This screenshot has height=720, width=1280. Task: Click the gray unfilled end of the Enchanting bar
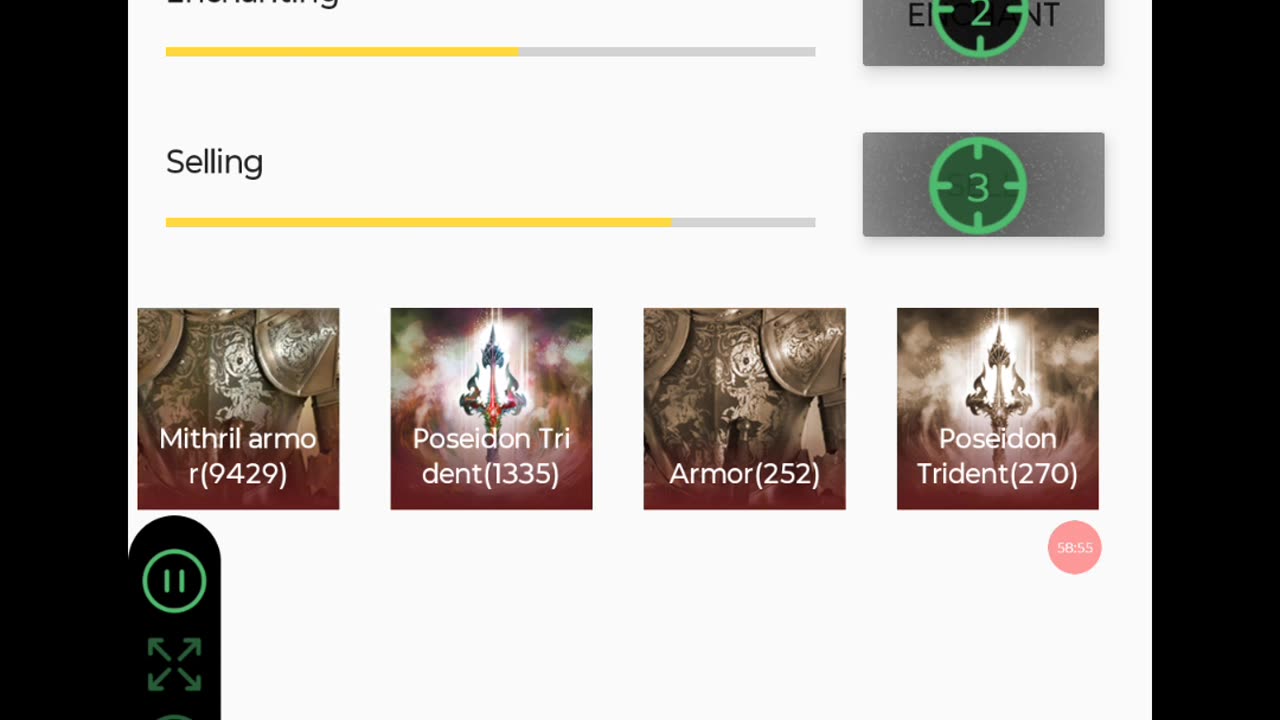click(667, 52)
